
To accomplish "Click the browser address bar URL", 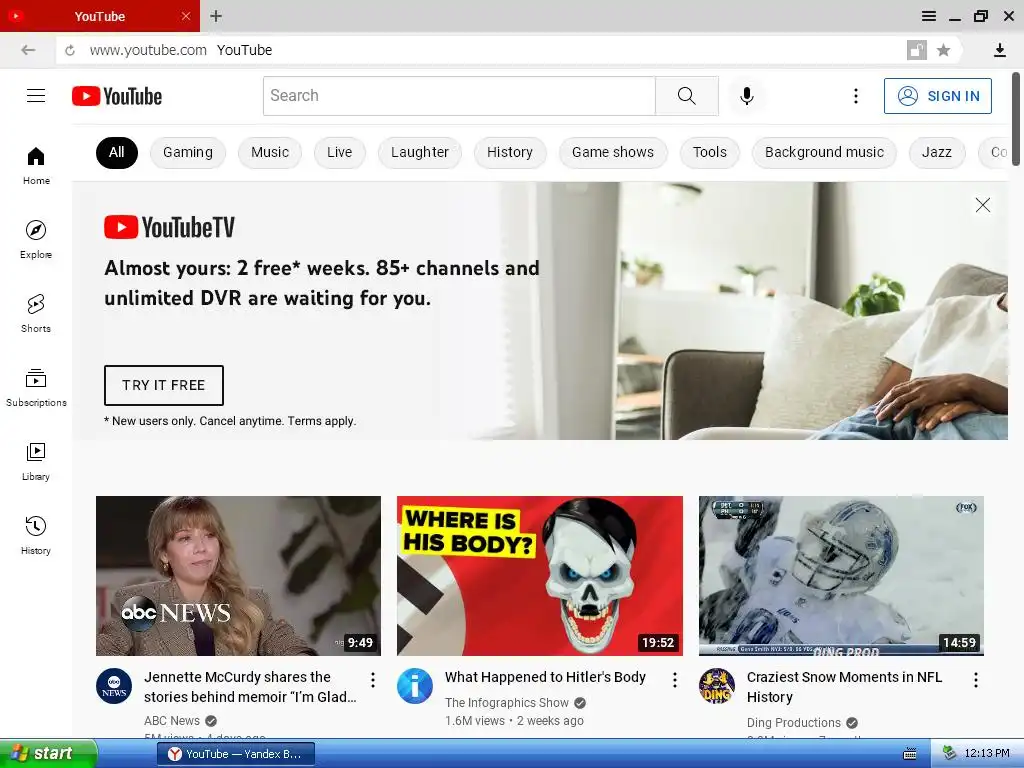I will (x=148, y=50).
